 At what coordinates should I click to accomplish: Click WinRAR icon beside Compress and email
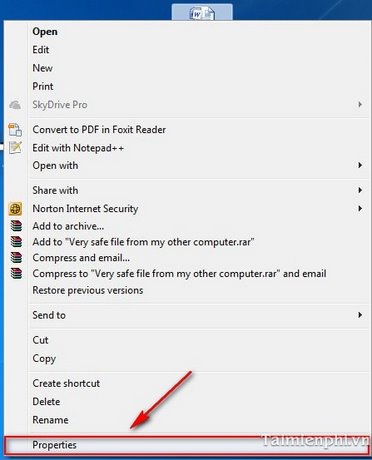[16, 258]
